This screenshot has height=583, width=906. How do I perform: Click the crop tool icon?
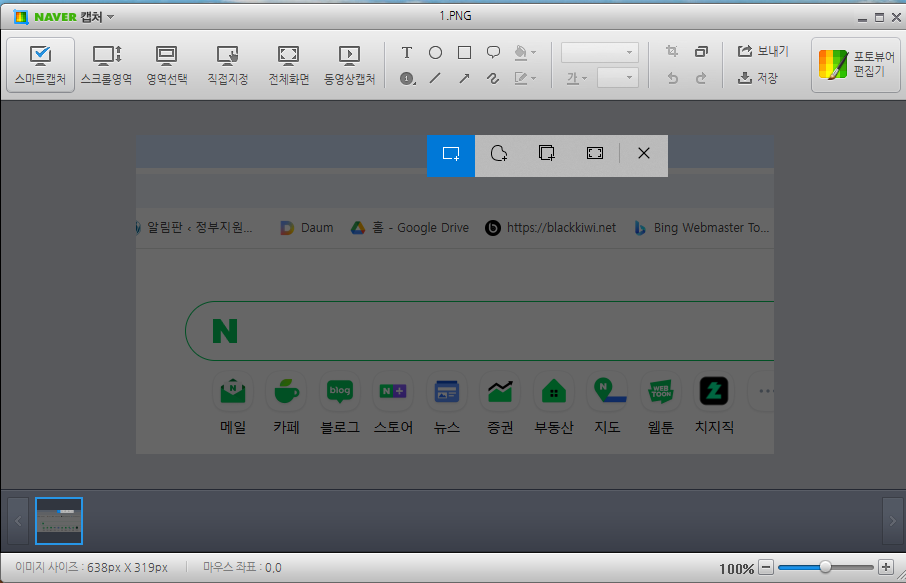pos(672,51)
